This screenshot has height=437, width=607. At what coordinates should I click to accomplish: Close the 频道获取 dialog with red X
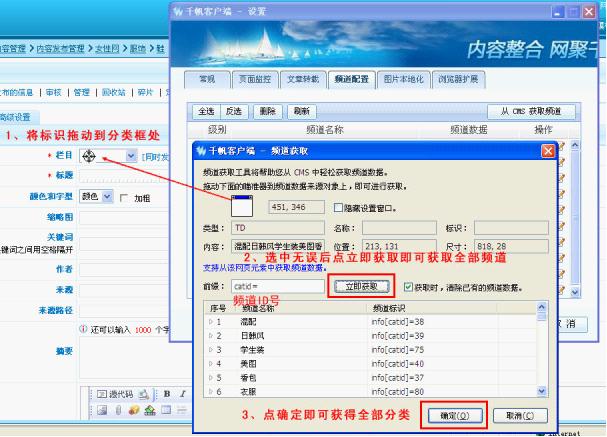pyautogui.click(x=547, y=151)
